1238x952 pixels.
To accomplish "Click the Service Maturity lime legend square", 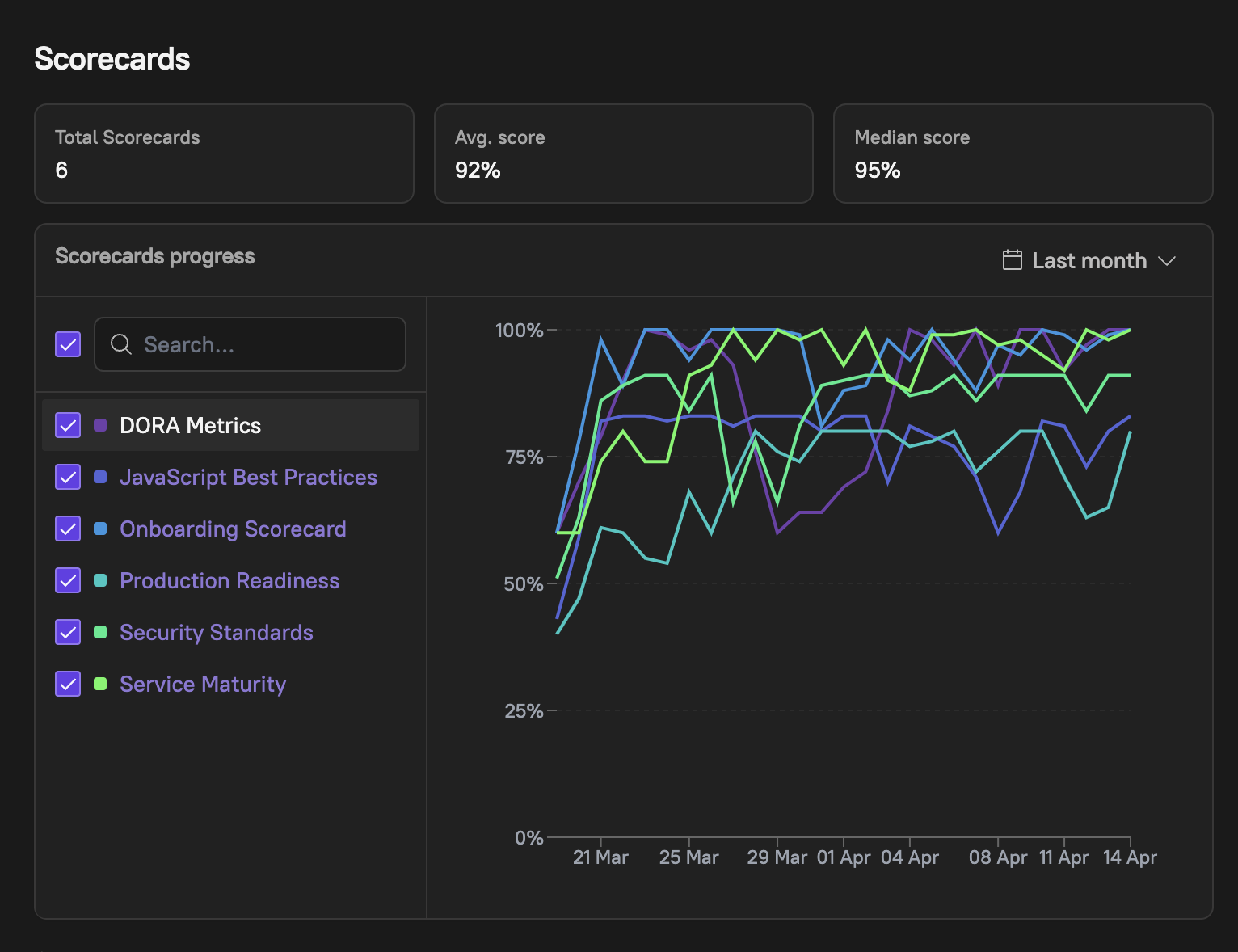I will click(100, 684).
